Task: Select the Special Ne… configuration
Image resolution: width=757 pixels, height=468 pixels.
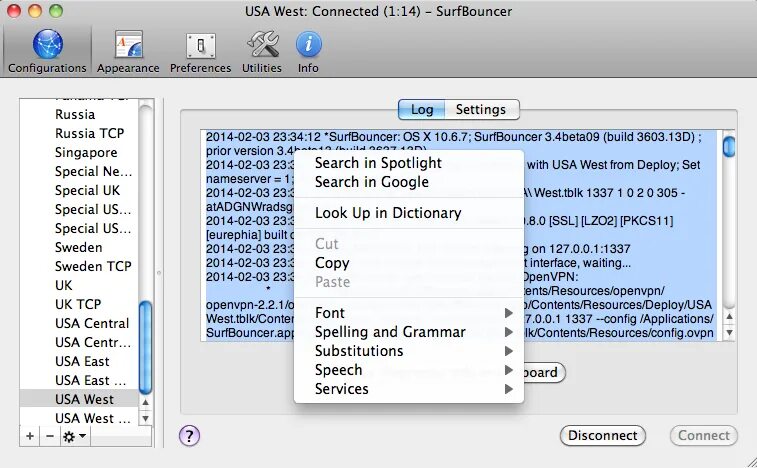Action: pos(79,171)
